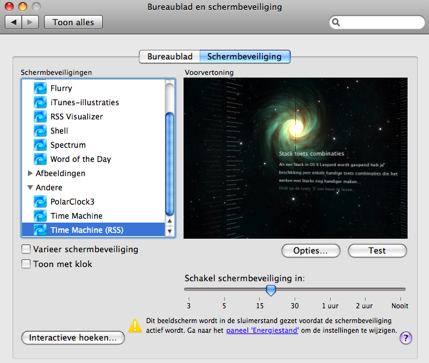Click the Time Machine (RSS) icon
The width and height of the screenshot is (429, 363).
40,230
